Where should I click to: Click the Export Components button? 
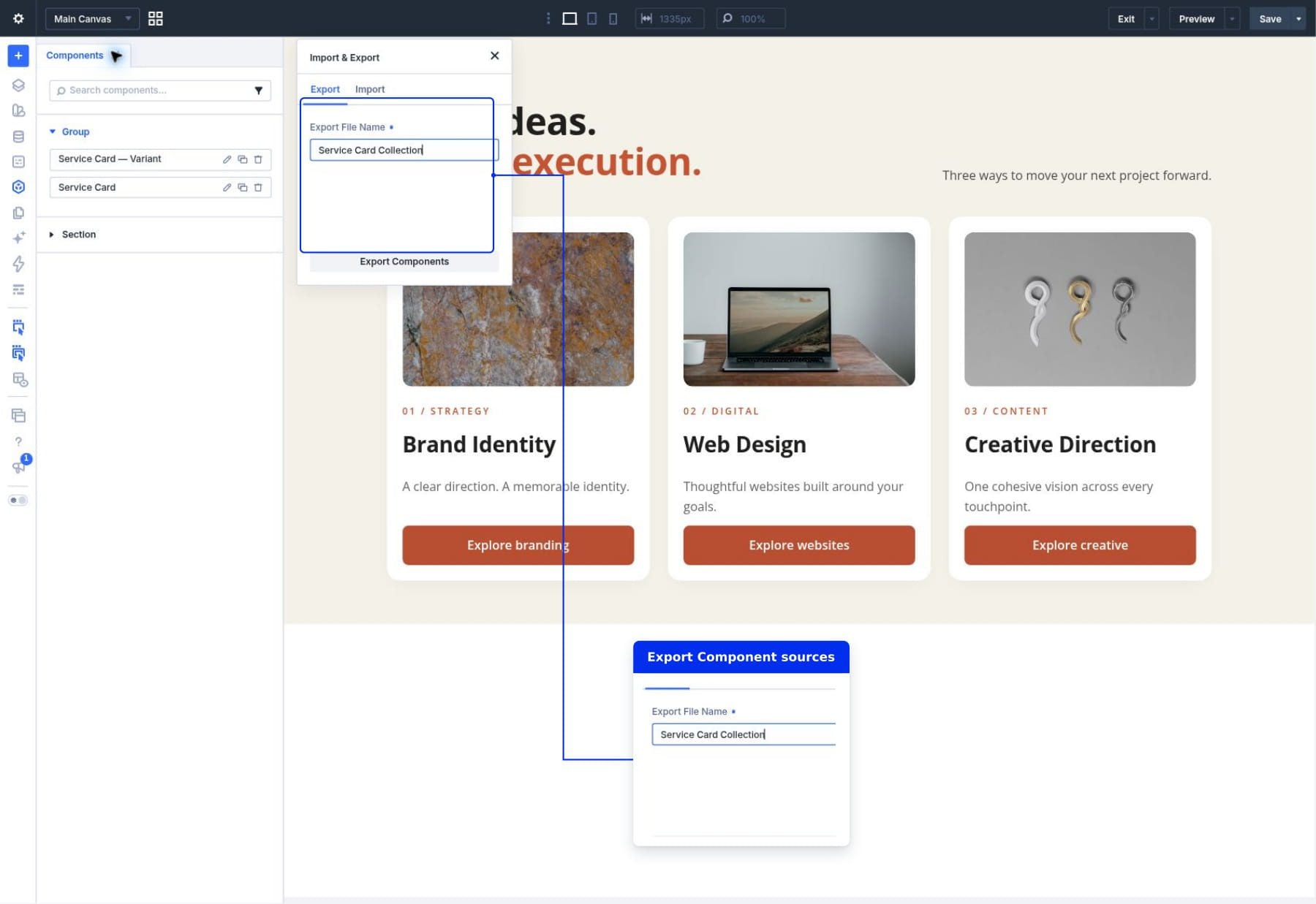404,262
